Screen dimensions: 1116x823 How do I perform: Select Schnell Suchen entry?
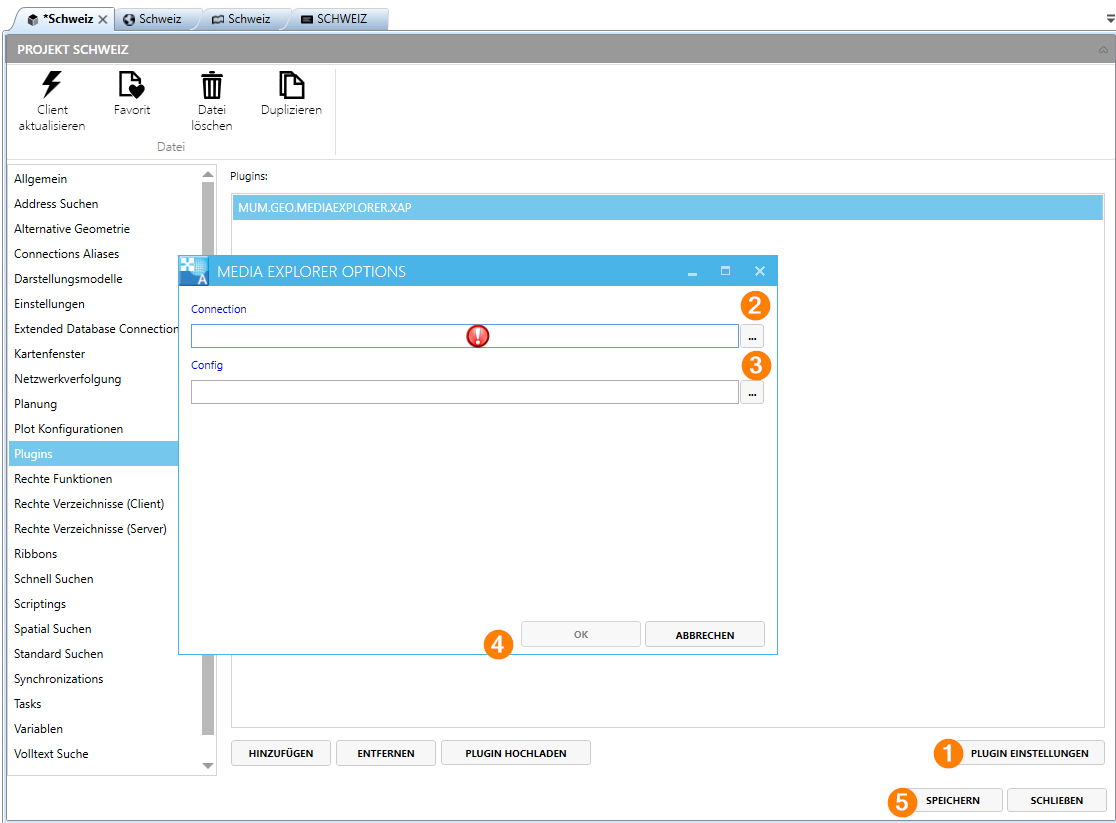(54, 579)
